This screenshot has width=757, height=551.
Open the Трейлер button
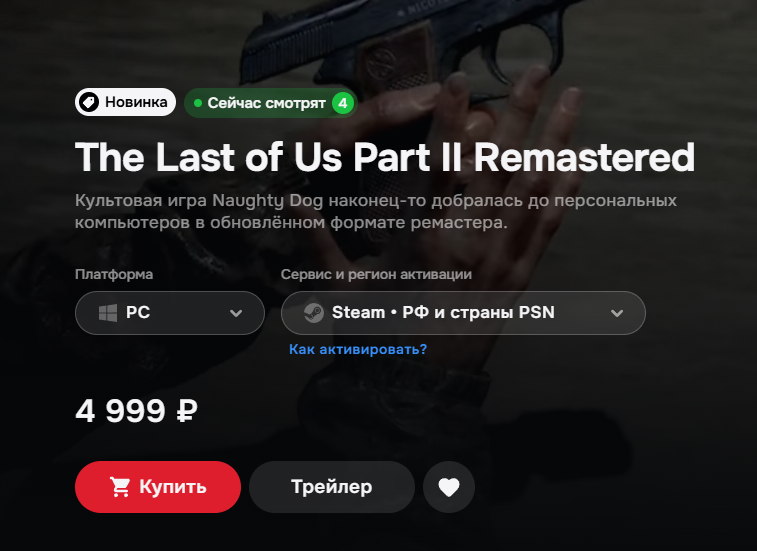(x=332, y=487)
